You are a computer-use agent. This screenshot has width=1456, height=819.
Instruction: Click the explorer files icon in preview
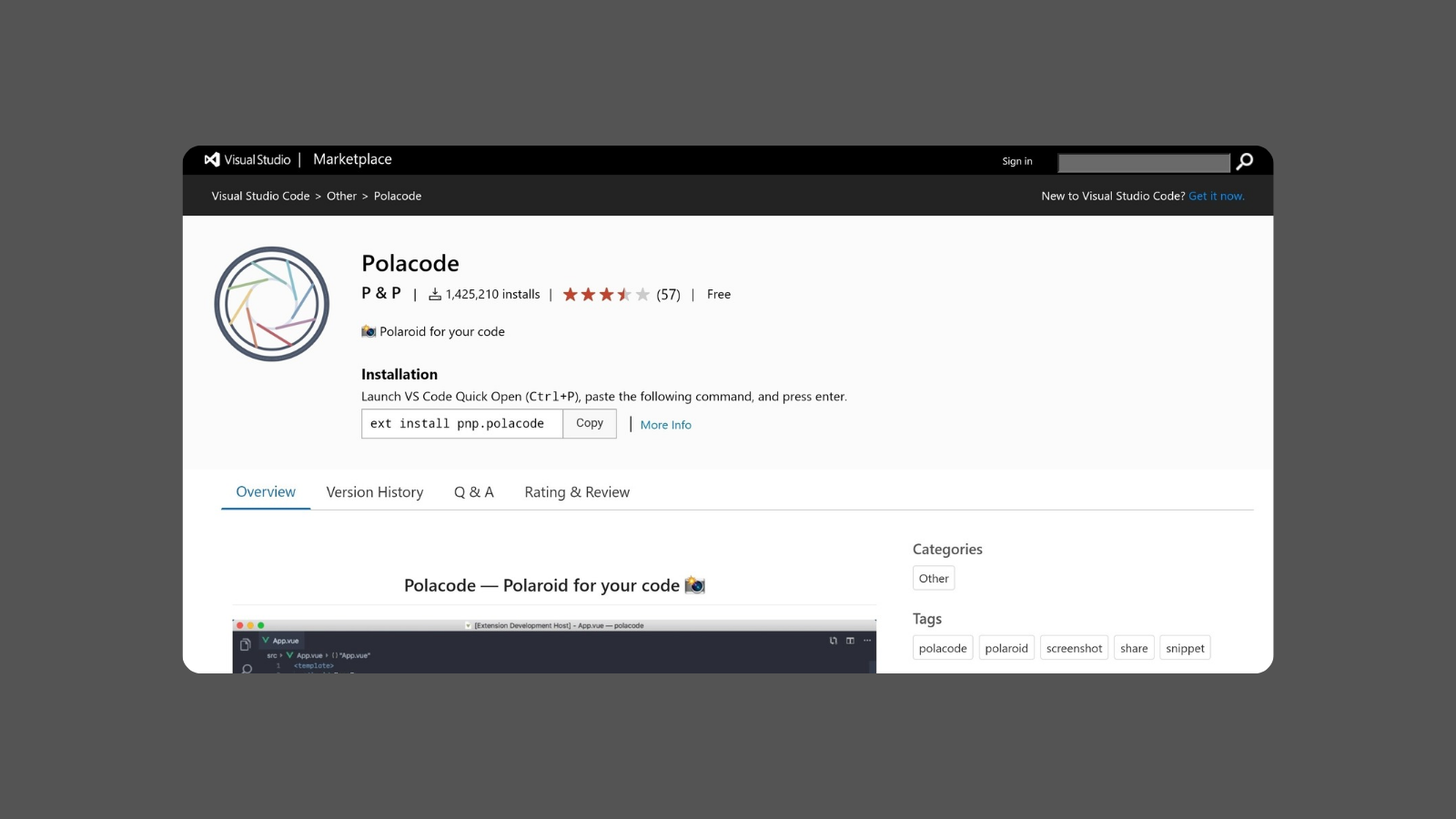(x=245, y=644)
